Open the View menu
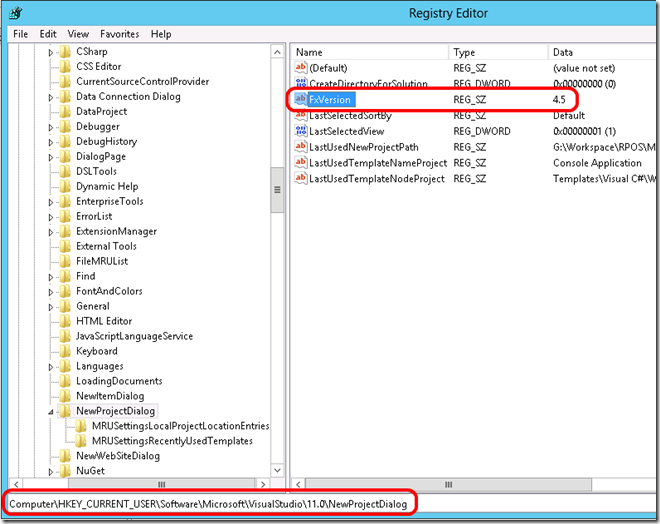660x524 pixels. [x=78, y=34]
